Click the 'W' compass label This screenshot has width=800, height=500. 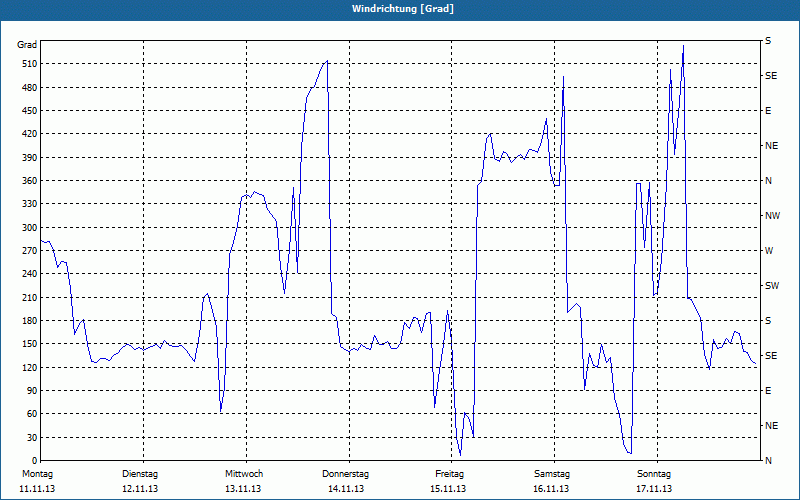[769, 251]
